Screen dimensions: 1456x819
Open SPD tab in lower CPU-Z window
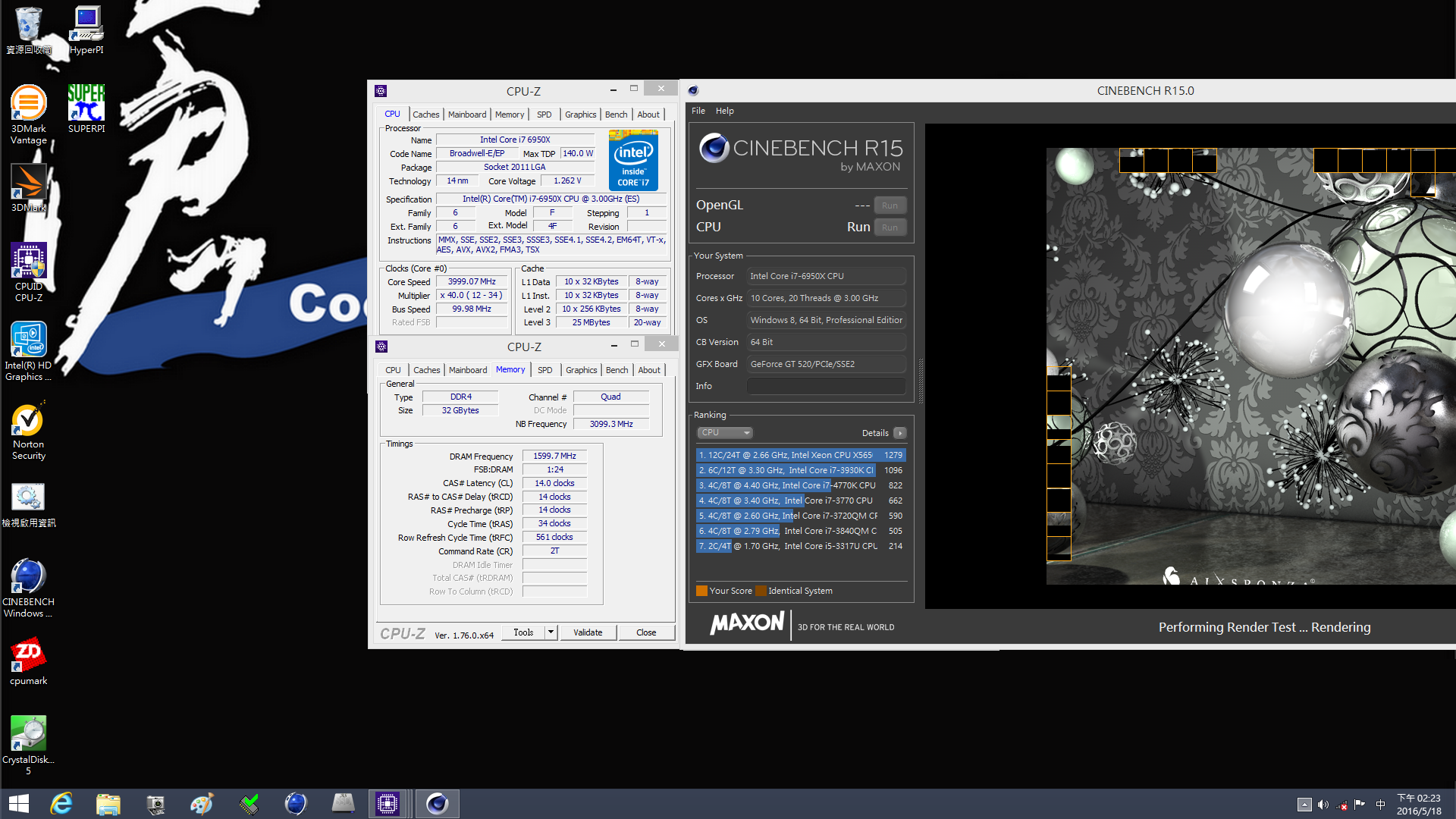click(545, 370)
